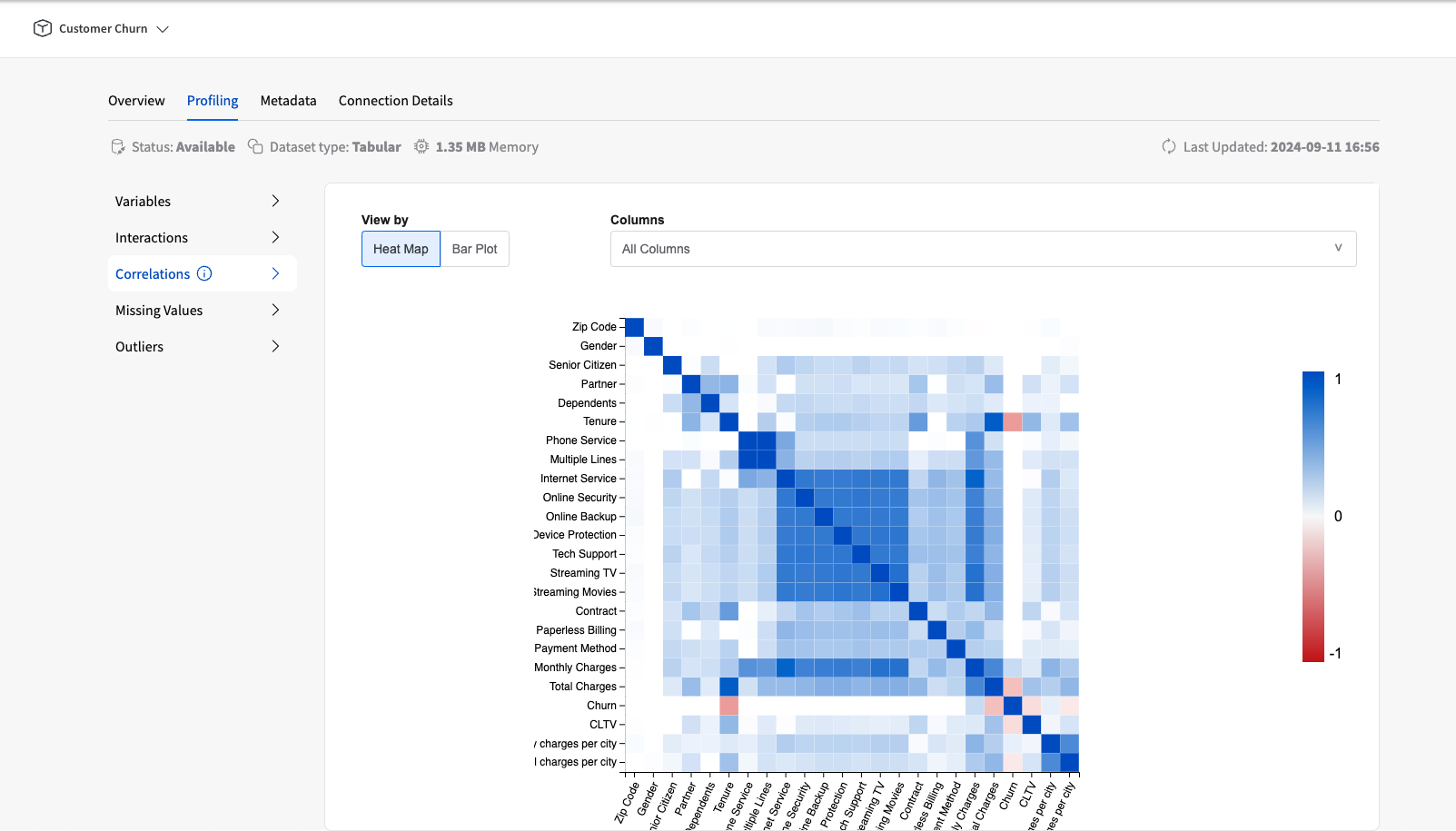Open the Metadata tab
The height and width of the screenshot is (831, 1456).
[288, 101]
